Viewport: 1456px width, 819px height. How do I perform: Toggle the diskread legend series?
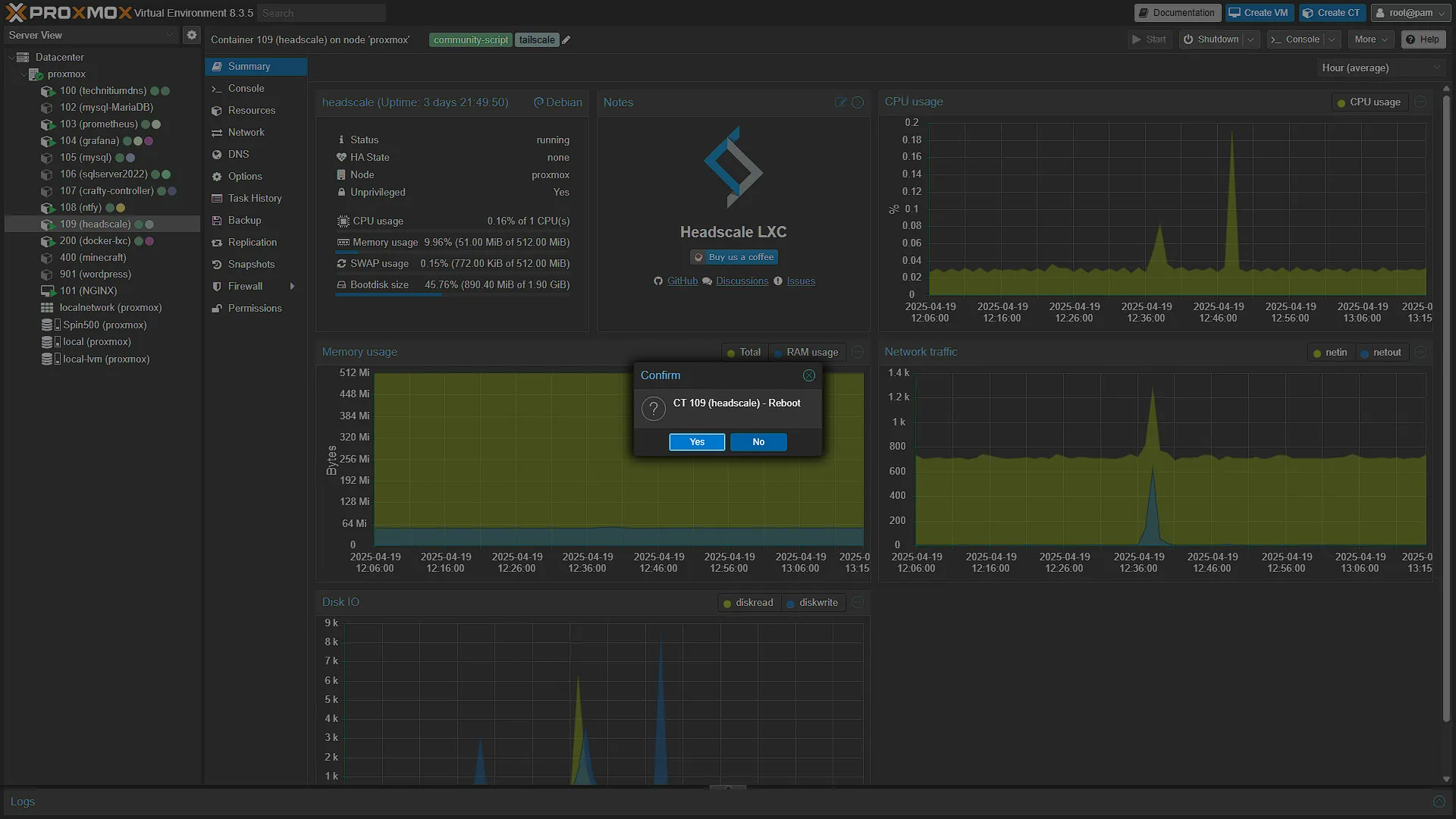[x=748, y=603]
